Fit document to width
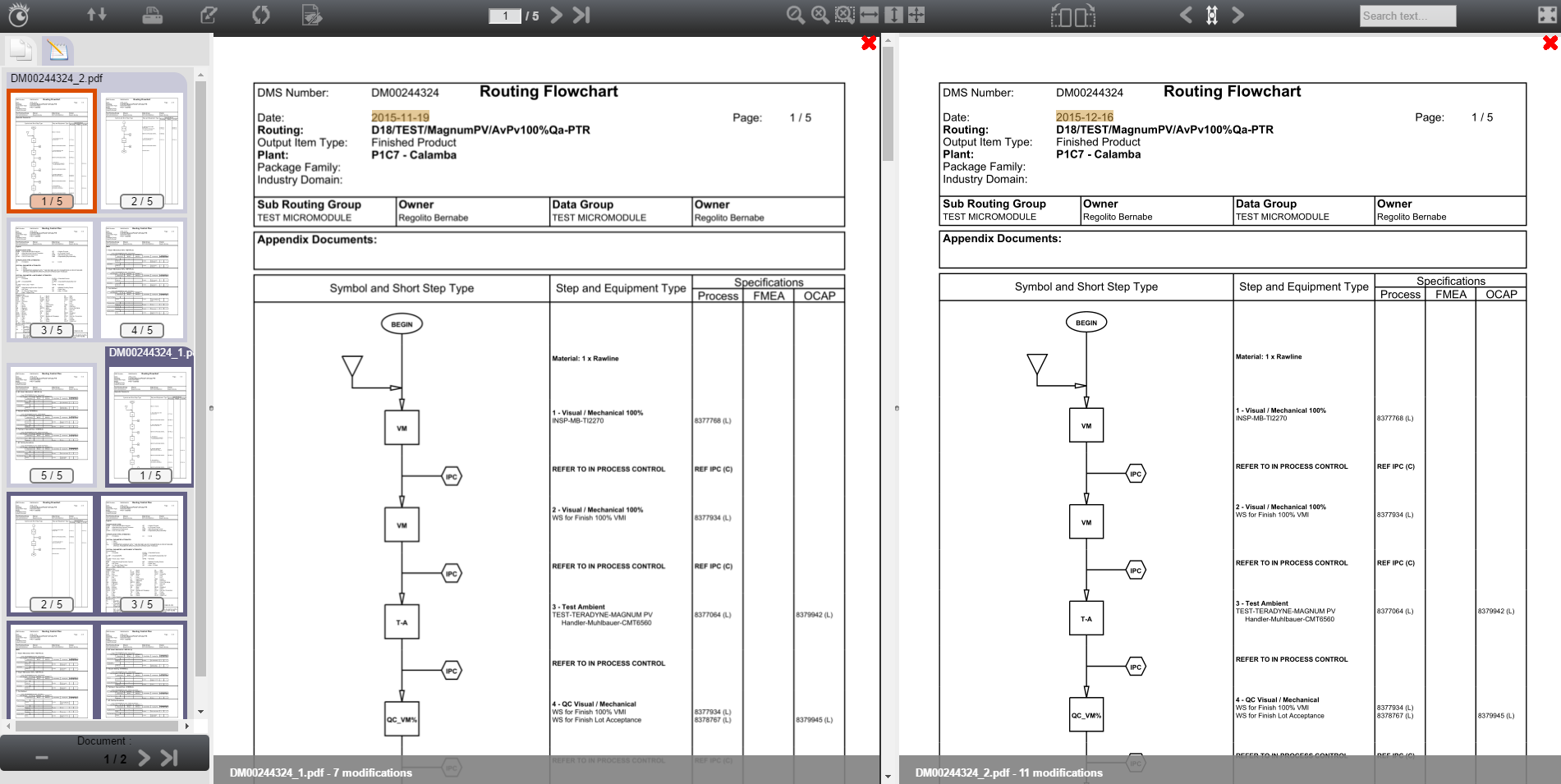1561x784 pixels. [870, 15]
